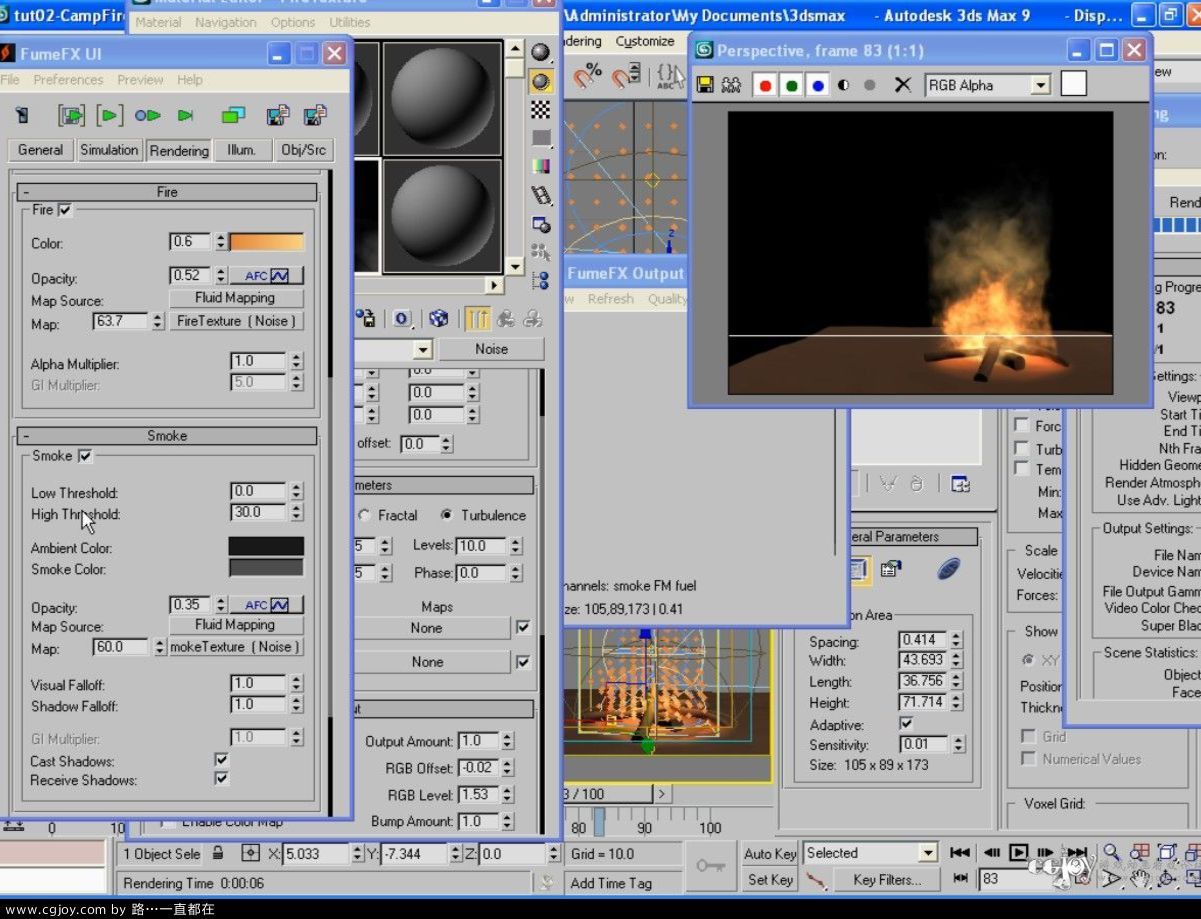1201x919 pixels.
Task: Open the Selected key mode dropdown
Action: click(928, 853)
